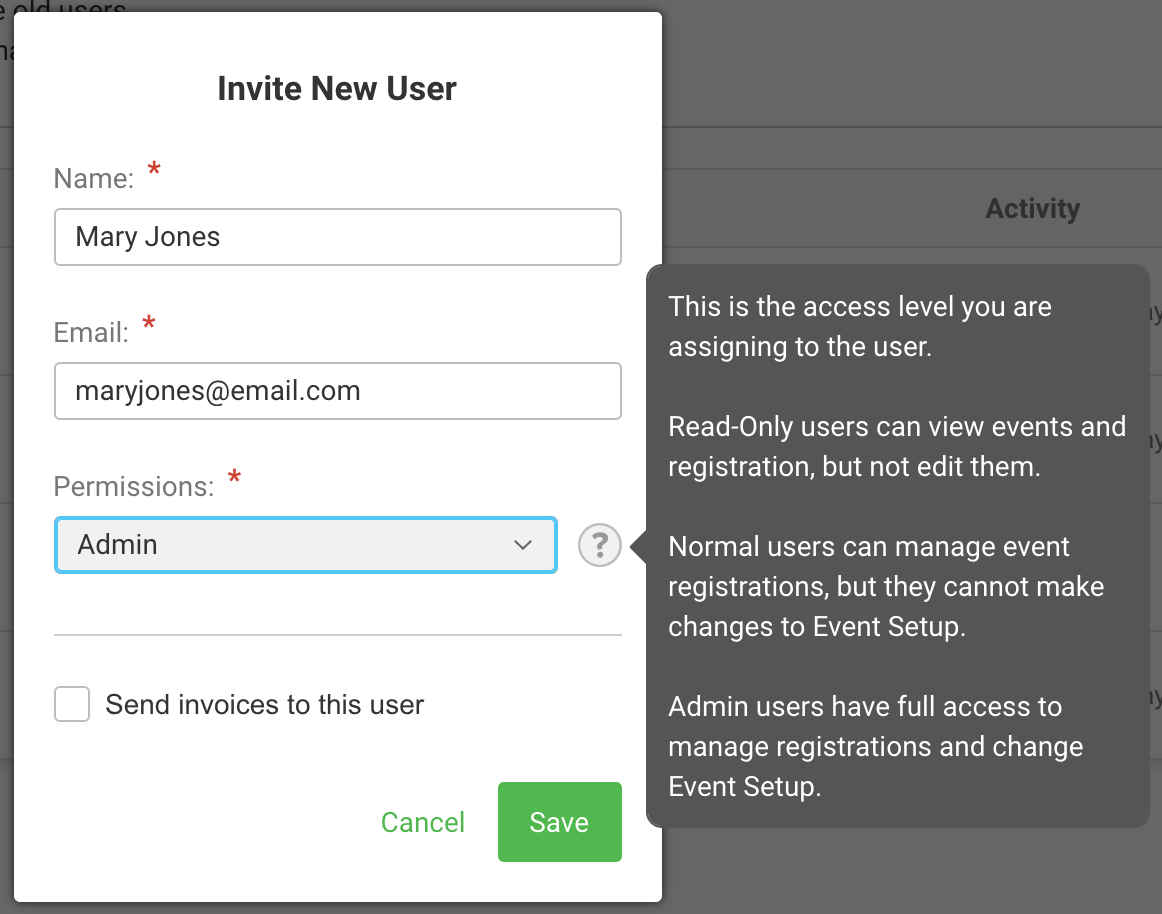The width and height of the screenshot is (1162, 914).
Task: Click the "Email:" field label
Action: tap(91, 332)
